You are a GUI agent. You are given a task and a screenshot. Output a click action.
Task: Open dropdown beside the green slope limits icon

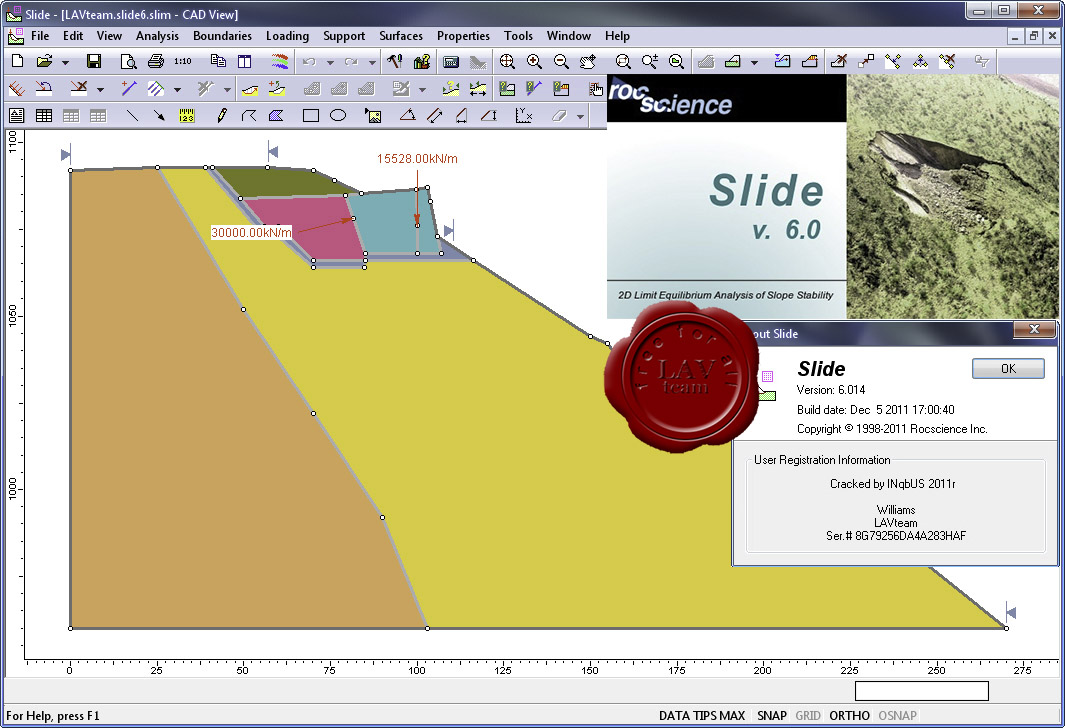coord(754,62)
